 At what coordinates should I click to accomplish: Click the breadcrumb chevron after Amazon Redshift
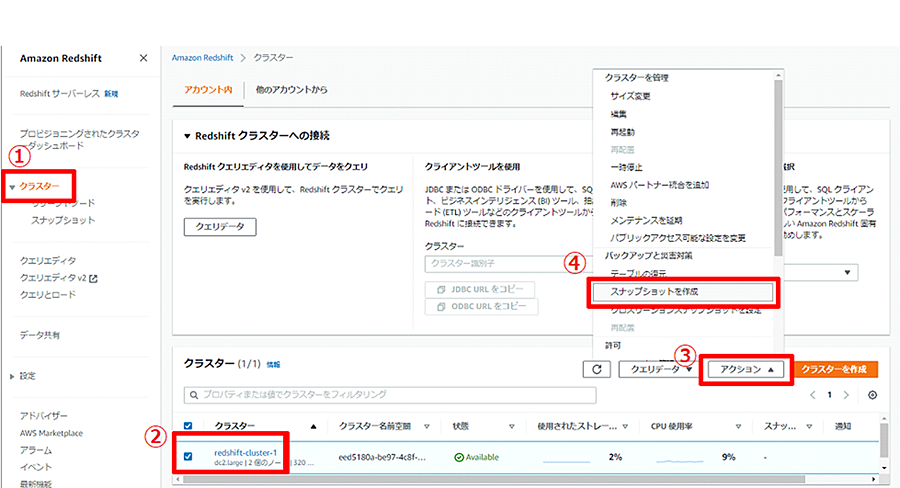tap(243, 58)
